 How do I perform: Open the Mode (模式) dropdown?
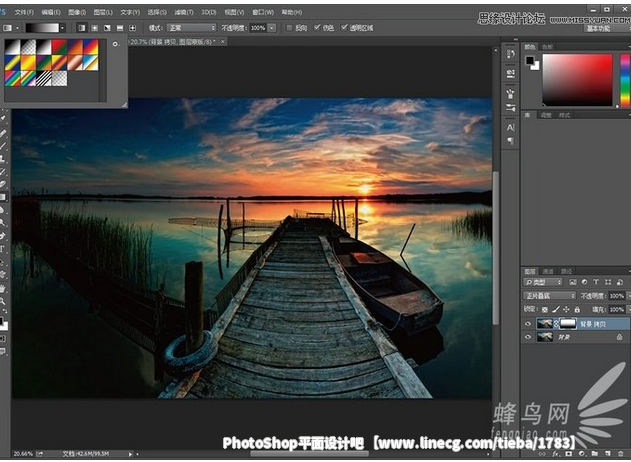coord(191,28)
